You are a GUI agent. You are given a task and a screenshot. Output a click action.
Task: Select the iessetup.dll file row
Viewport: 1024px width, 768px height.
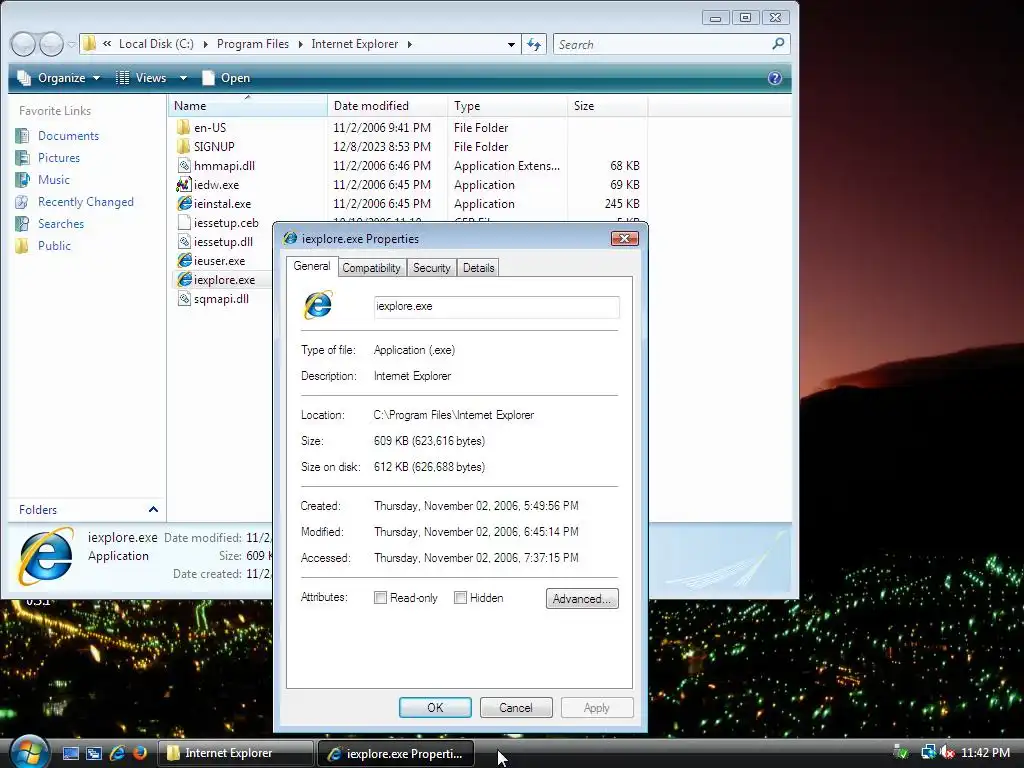[x=222, y=242]
